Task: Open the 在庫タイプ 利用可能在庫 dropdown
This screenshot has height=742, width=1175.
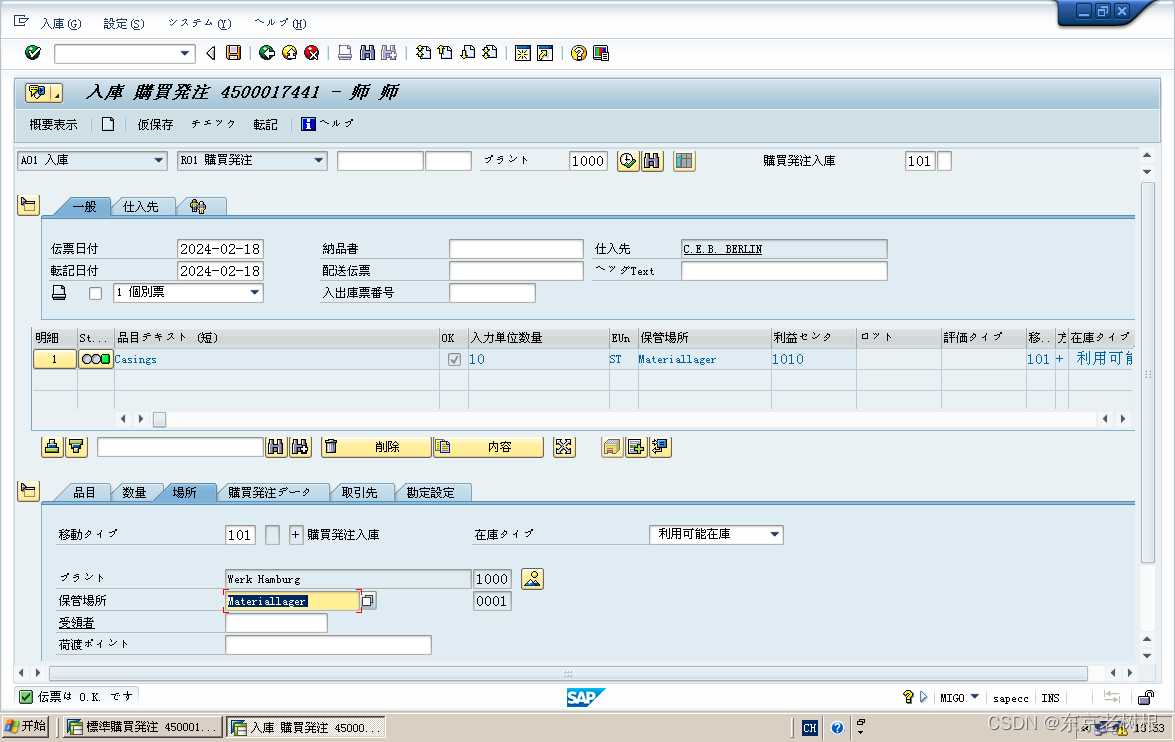Action: (775, 534)
